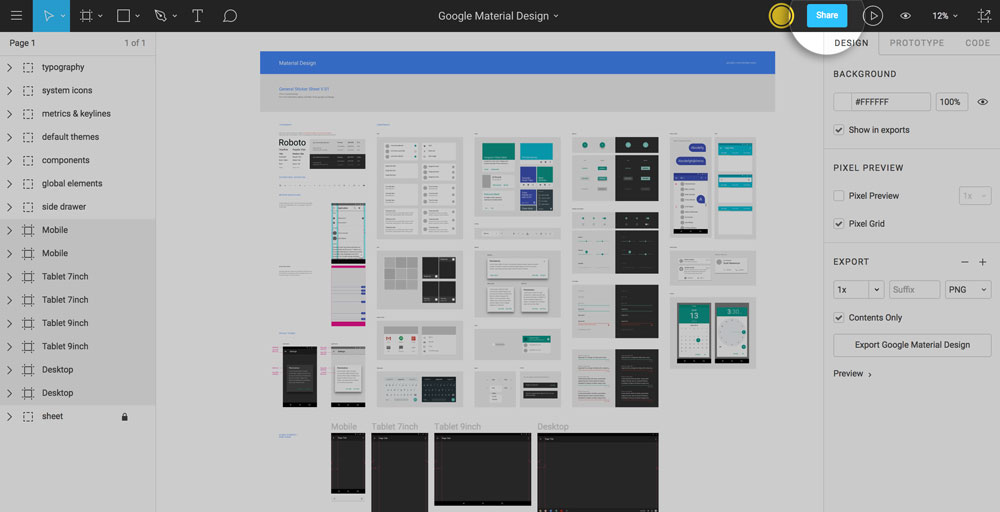Screen dimensions: 1000x512
Task: Click the frame icon beside Tablet 7inch, first row
Action: coord(28,277)
